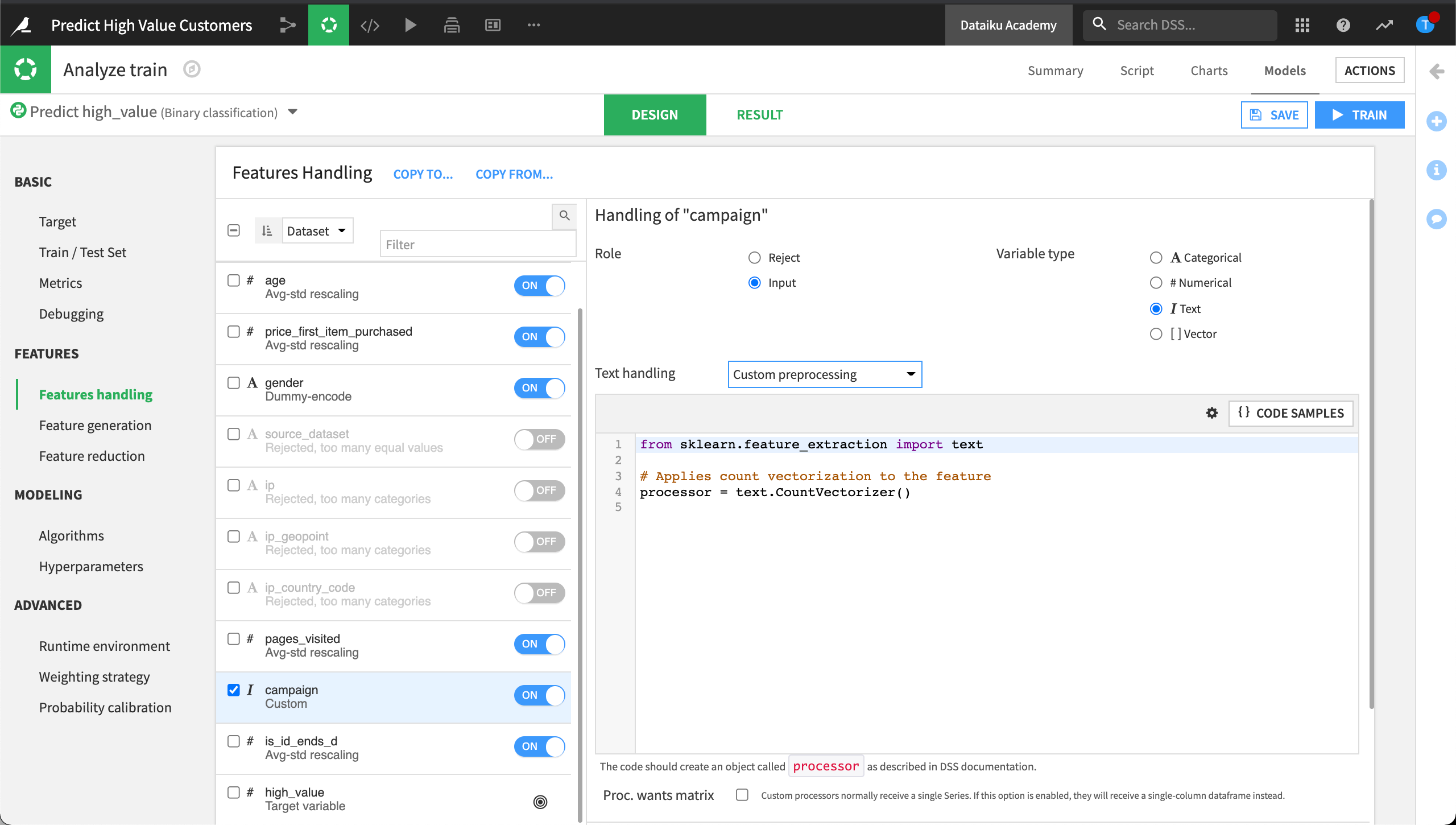
Task: Click the Filter features input field
Action: 478,245
